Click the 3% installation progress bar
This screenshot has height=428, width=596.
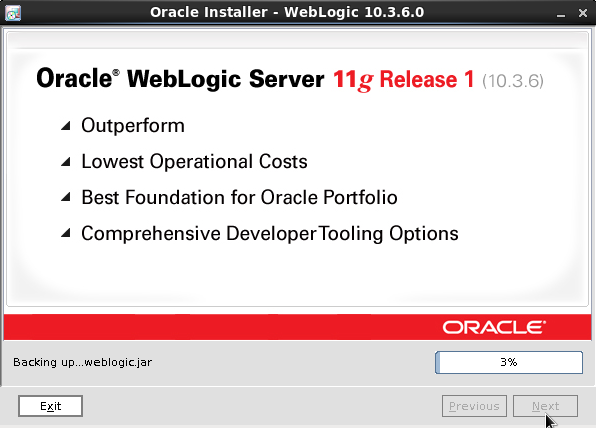[509, 362]
